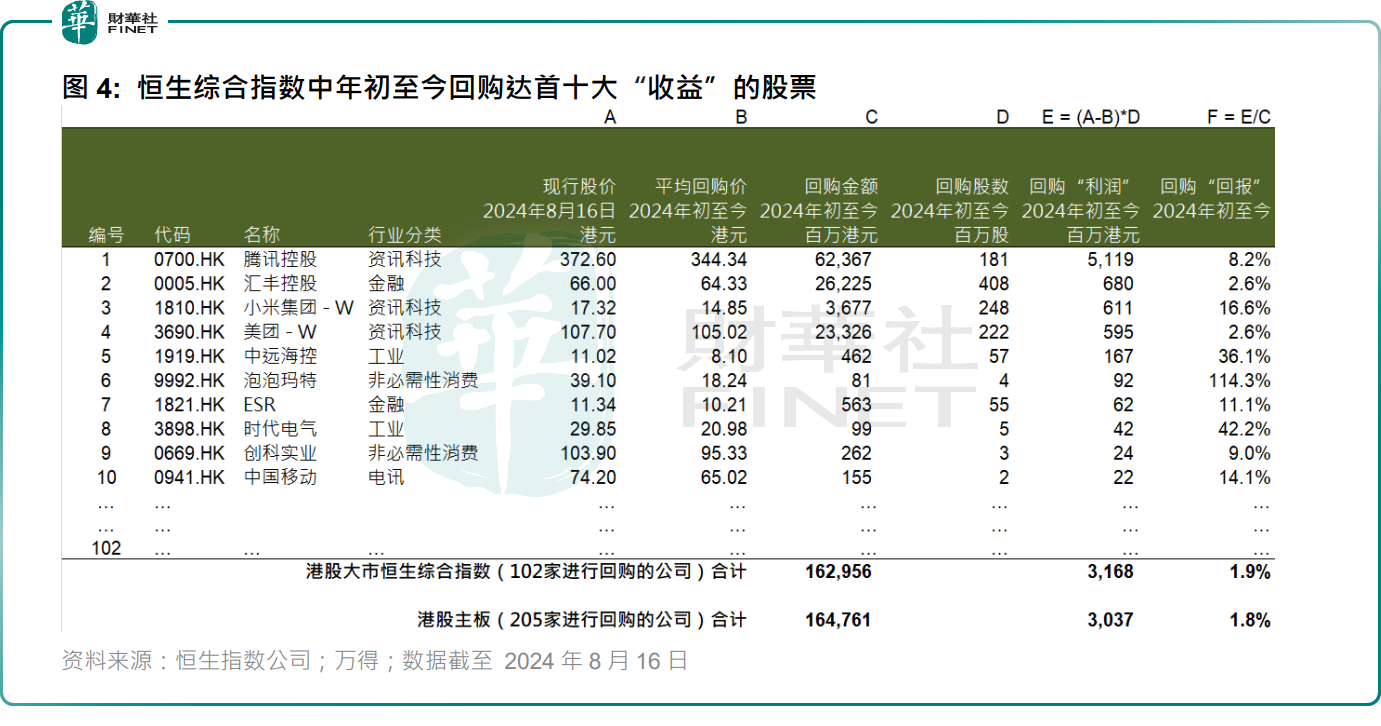Click the 资料来源 source footnote
Viewport: 1381px width, 726px height.
click(375, 661)
